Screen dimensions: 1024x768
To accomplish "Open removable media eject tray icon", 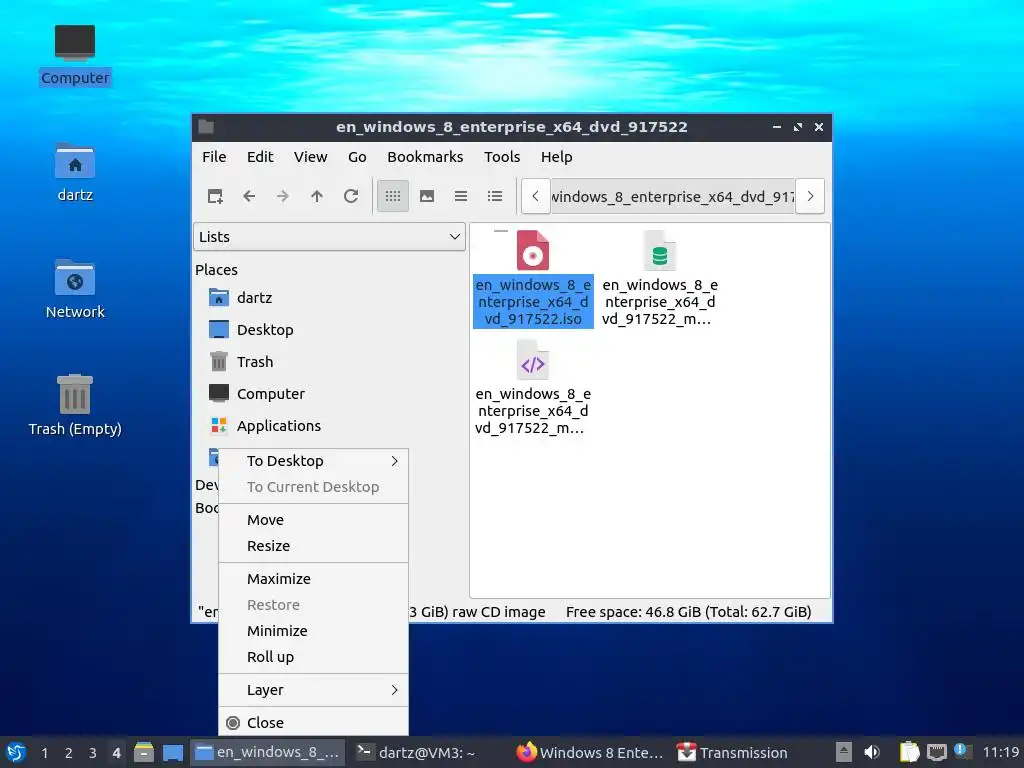I will click(x=844, y=752).
